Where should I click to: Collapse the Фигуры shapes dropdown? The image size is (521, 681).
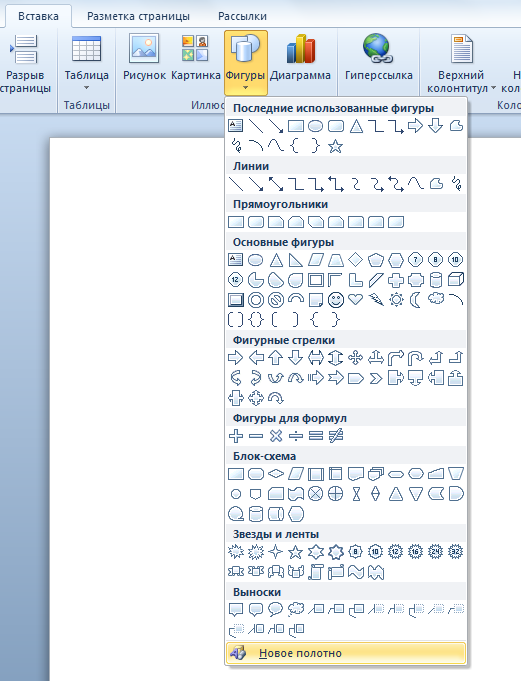tap(245, 63)
